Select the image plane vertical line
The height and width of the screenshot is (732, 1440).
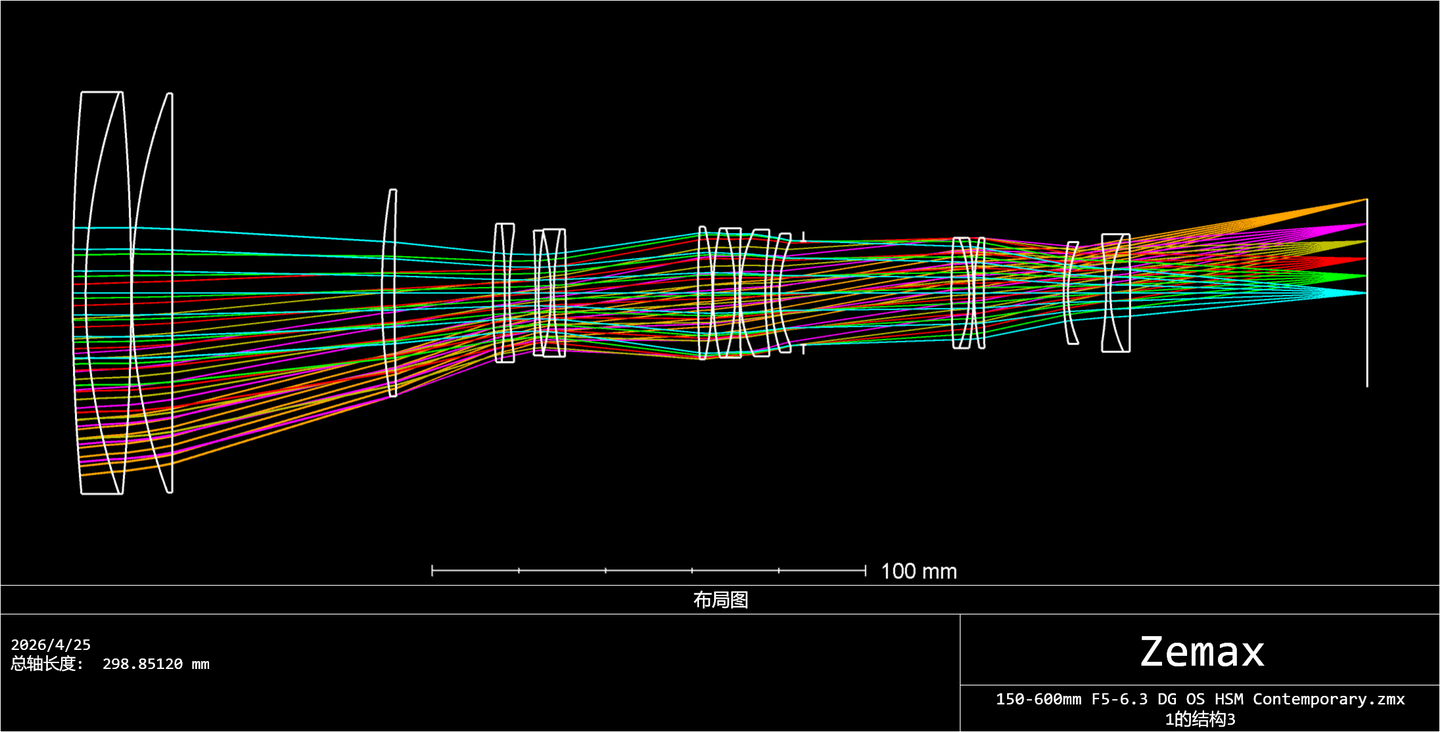(x=1367, y=293)
